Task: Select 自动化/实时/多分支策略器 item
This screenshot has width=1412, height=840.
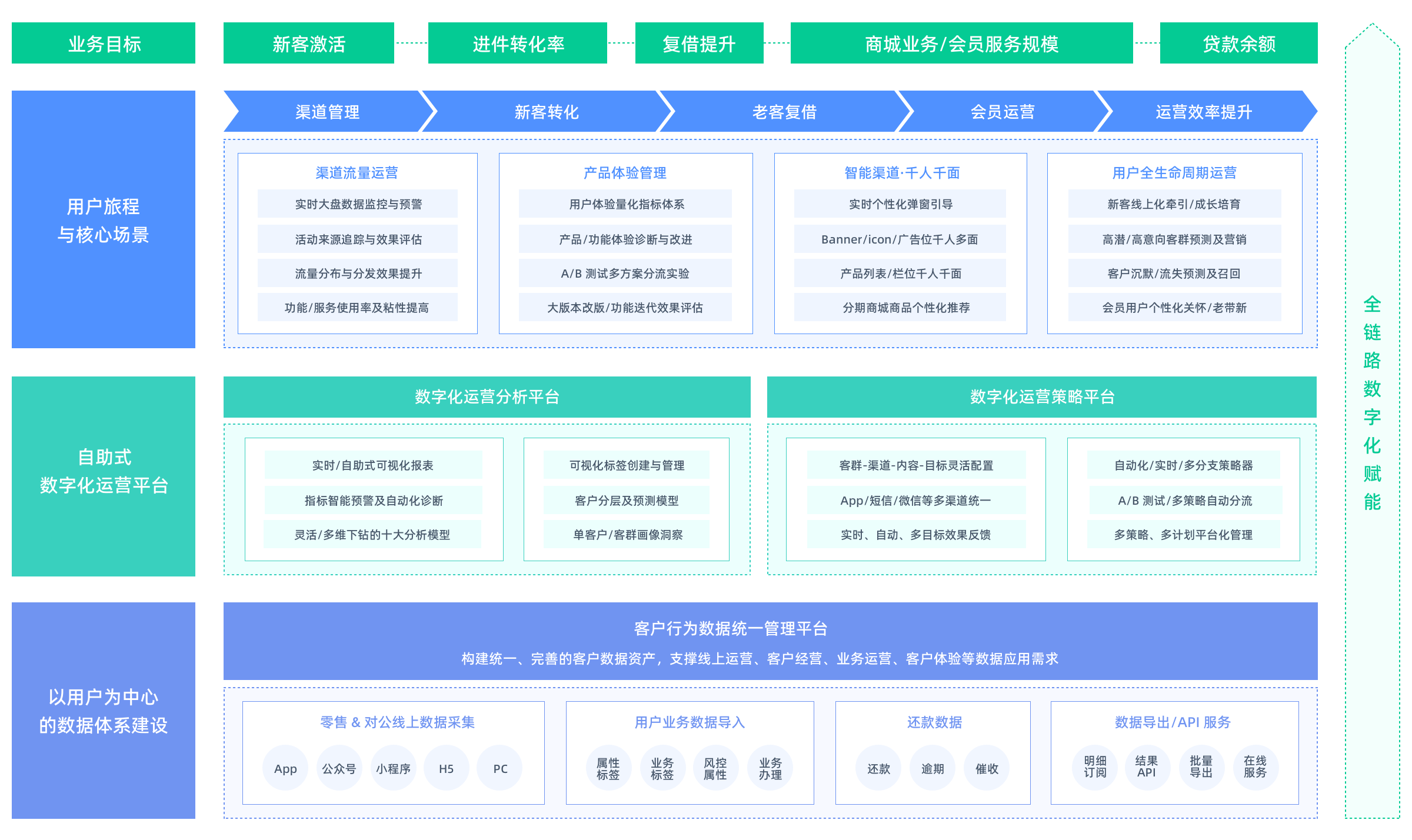Action: click(x=1184, y=465)
